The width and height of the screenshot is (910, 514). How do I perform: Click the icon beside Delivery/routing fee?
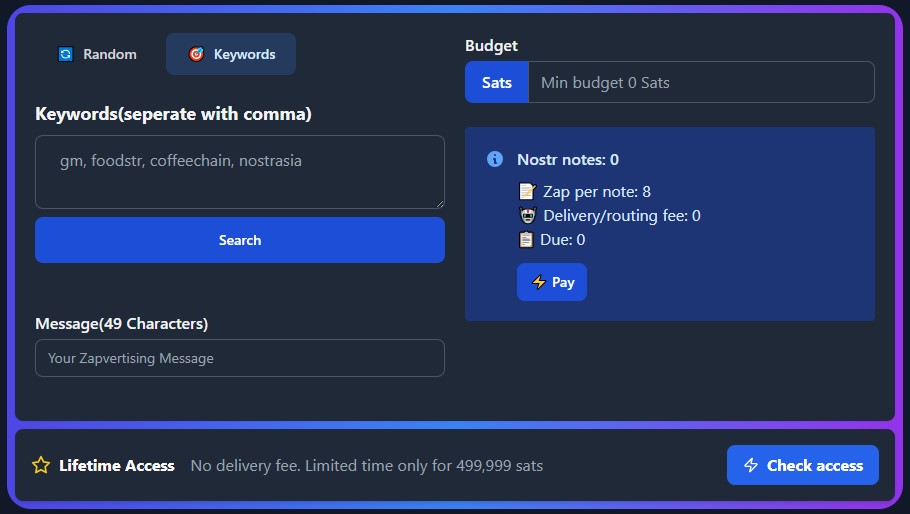tap(527, 215)
